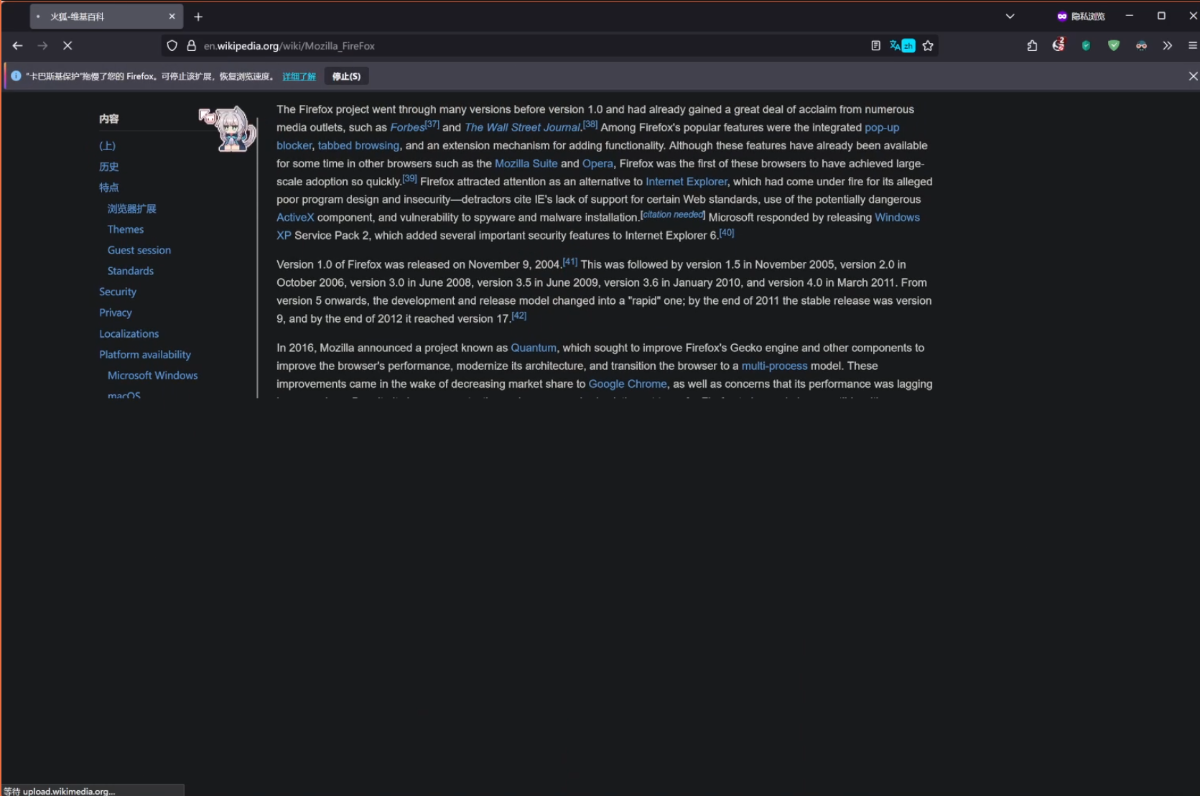This screenshot has width=1200, height=796.
Task: Open The Wall Street Journal link
Action: coord(522,128)
